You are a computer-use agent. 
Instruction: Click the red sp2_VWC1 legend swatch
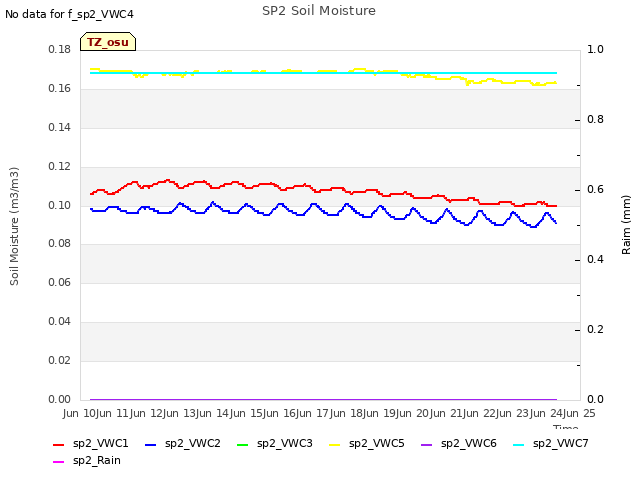click(x=59, y=444)
